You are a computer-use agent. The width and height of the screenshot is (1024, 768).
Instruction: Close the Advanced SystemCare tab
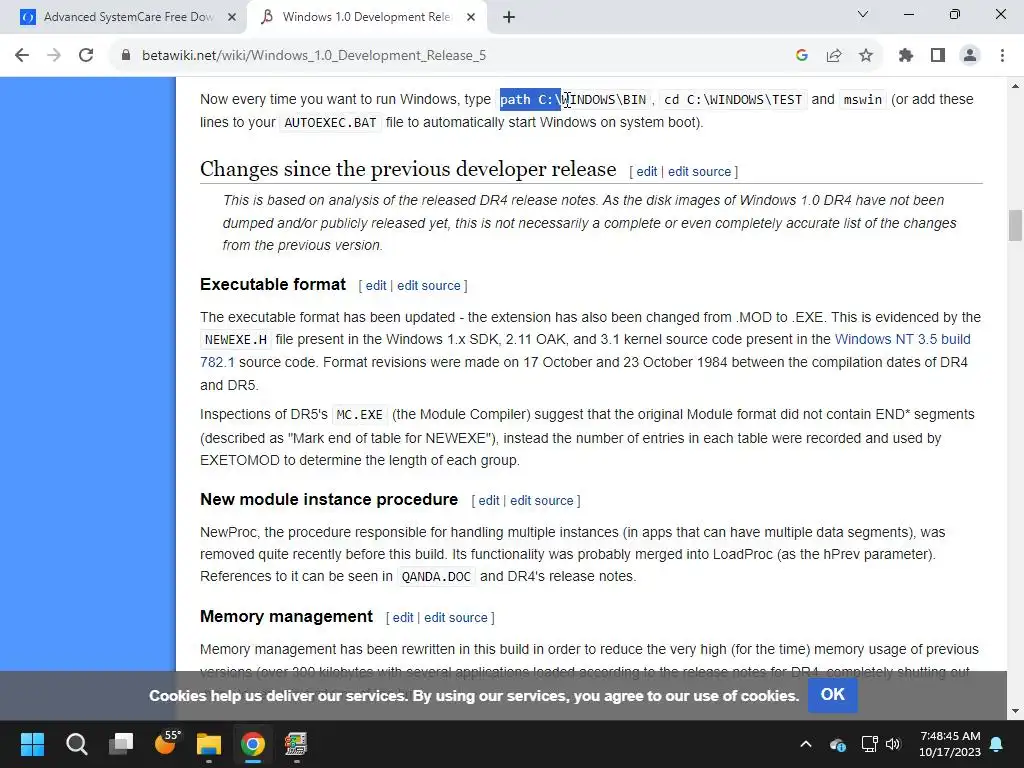[232, 18]
